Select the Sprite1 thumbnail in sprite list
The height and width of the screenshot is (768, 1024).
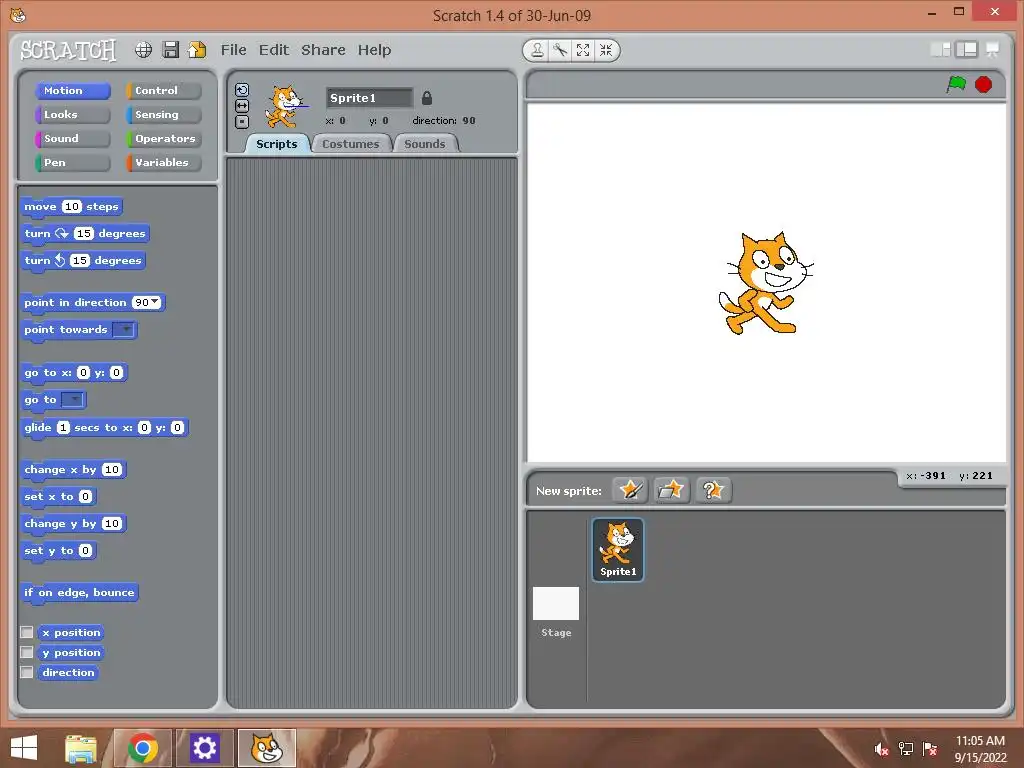coord(618,549)
